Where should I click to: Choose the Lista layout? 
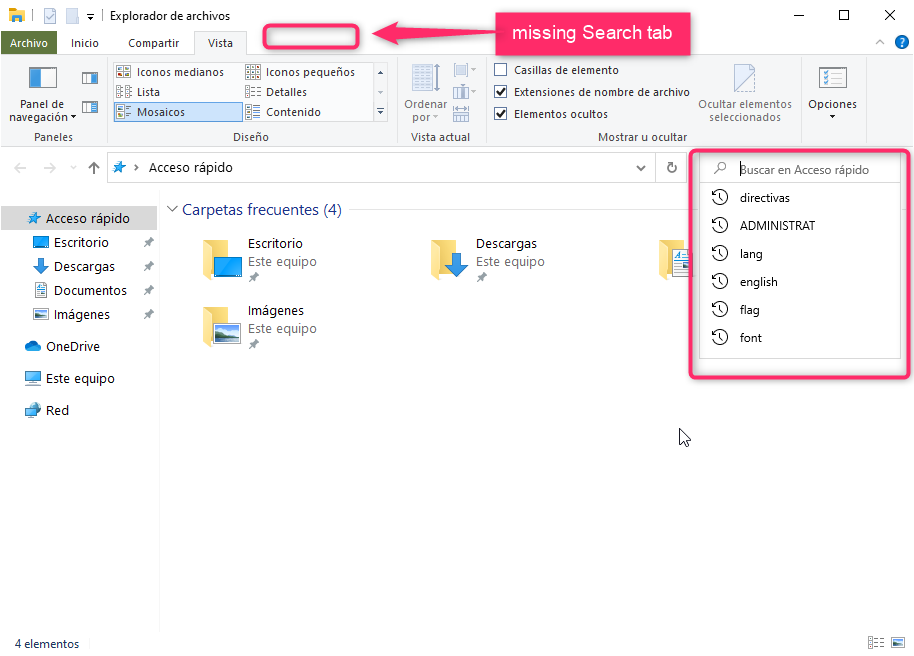138,92
